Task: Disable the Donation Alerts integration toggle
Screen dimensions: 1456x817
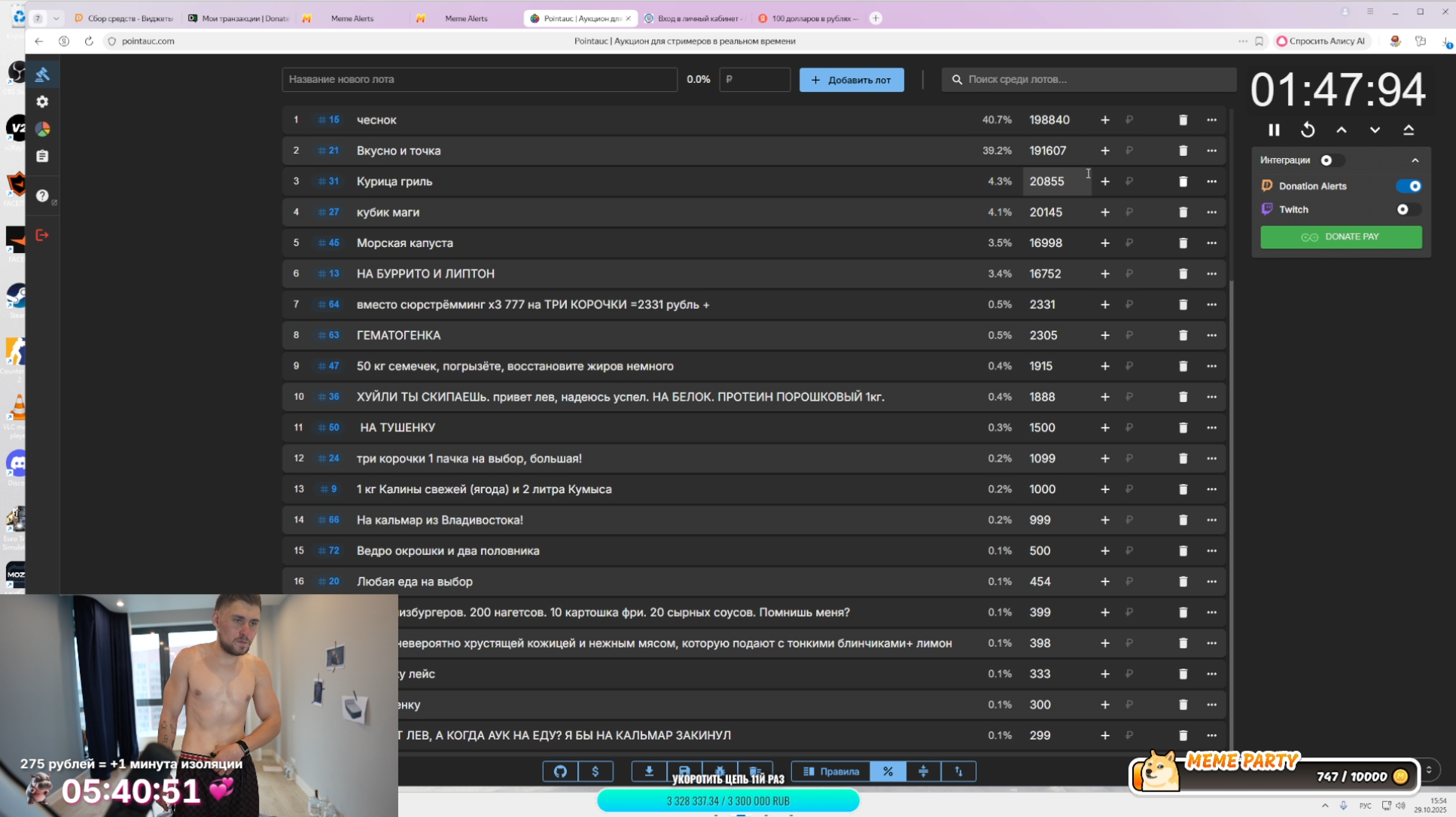Action: coord(1408,186)
